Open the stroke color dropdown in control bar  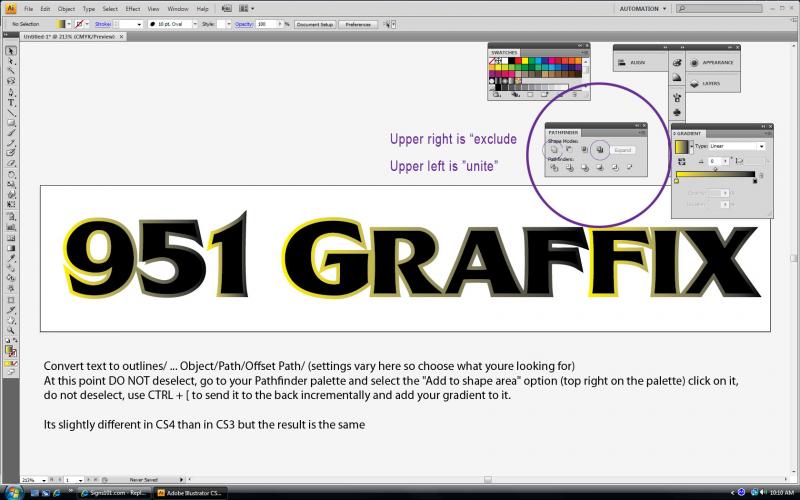[x=87, y=24]
